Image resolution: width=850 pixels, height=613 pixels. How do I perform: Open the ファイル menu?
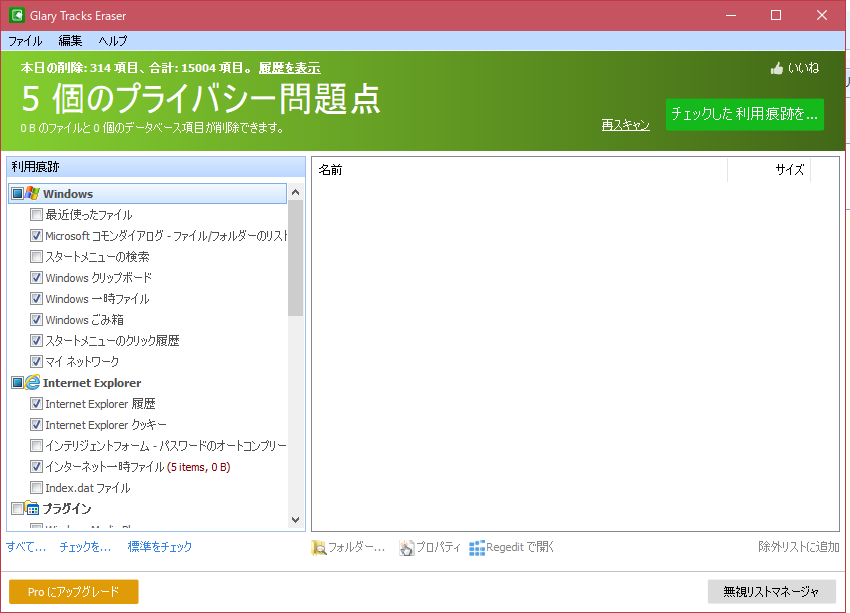pyautogui.click(x=25, y=41)
